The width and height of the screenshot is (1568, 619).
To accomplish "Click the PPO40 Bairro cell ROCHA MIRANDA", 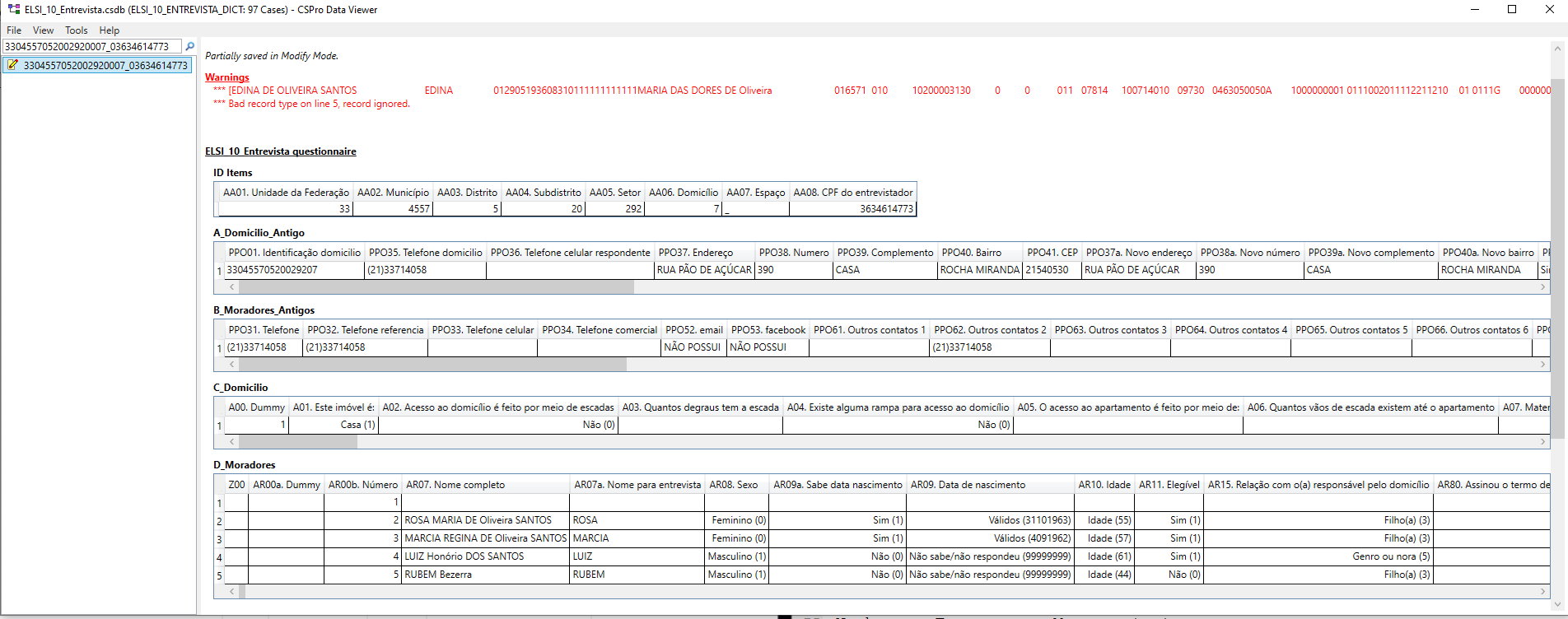I will pyautogui.click(x=980, y=270).
